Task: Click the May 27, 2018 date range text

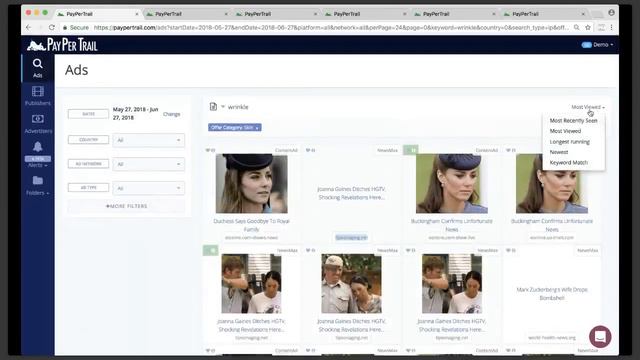Action: (135, 113)
